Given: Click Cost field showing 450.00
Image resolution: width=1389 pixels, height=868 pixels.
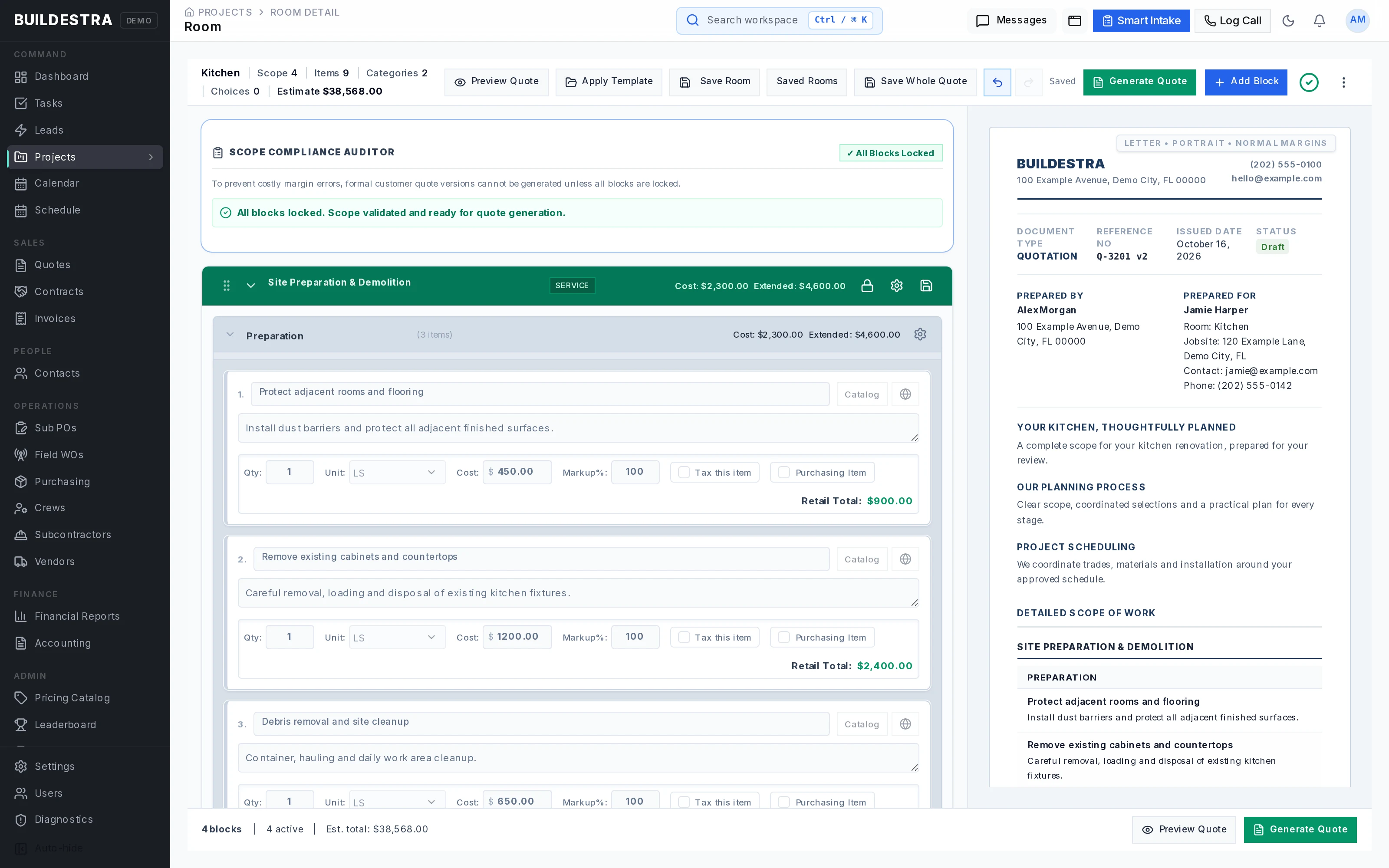Looking at the screenshot, I should pyautogui.click(x=517, y=472).
